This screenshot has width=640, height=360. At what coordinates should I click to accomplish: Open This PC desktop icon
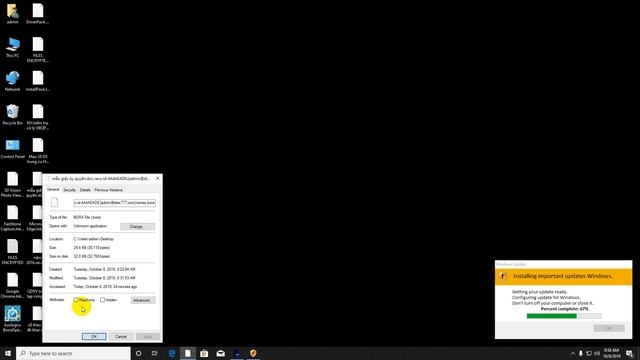pyautogui.click(x=12, y=47)
